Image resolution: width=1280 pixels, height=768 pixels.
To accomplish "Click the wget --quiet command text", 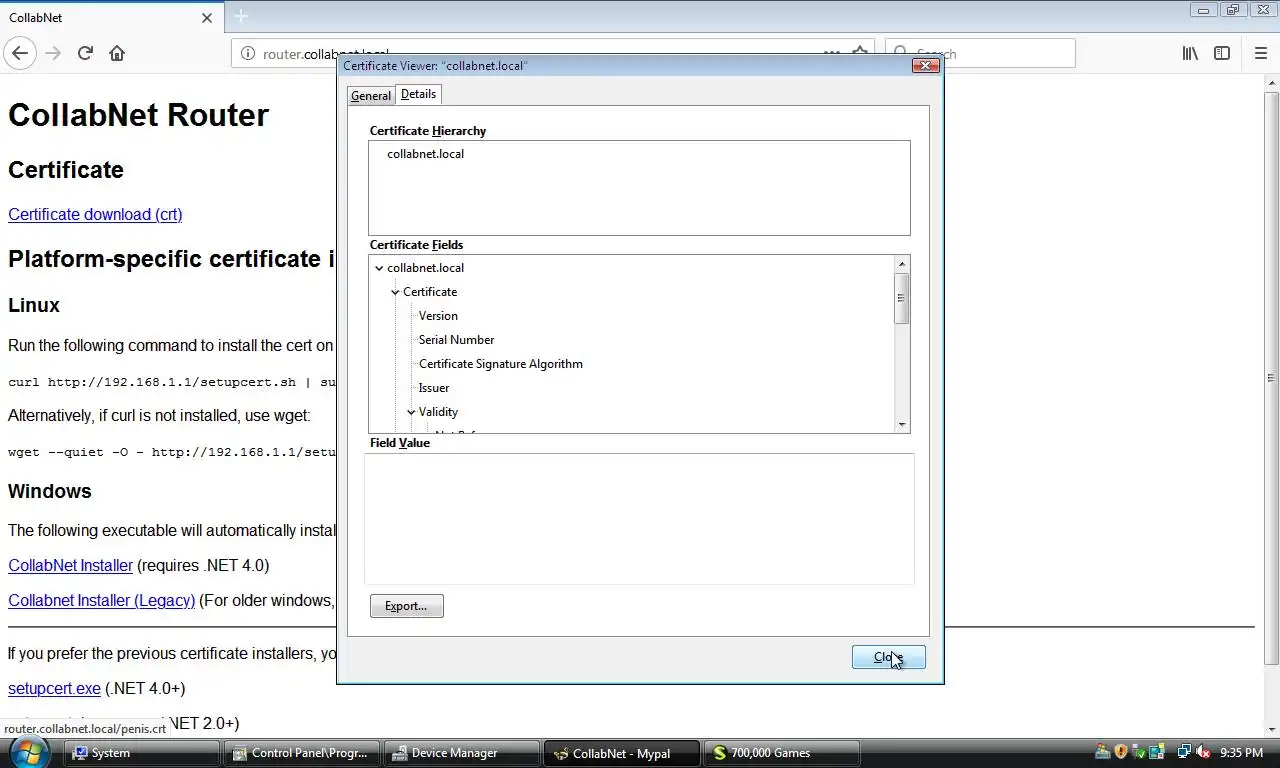I will point(172,452).
